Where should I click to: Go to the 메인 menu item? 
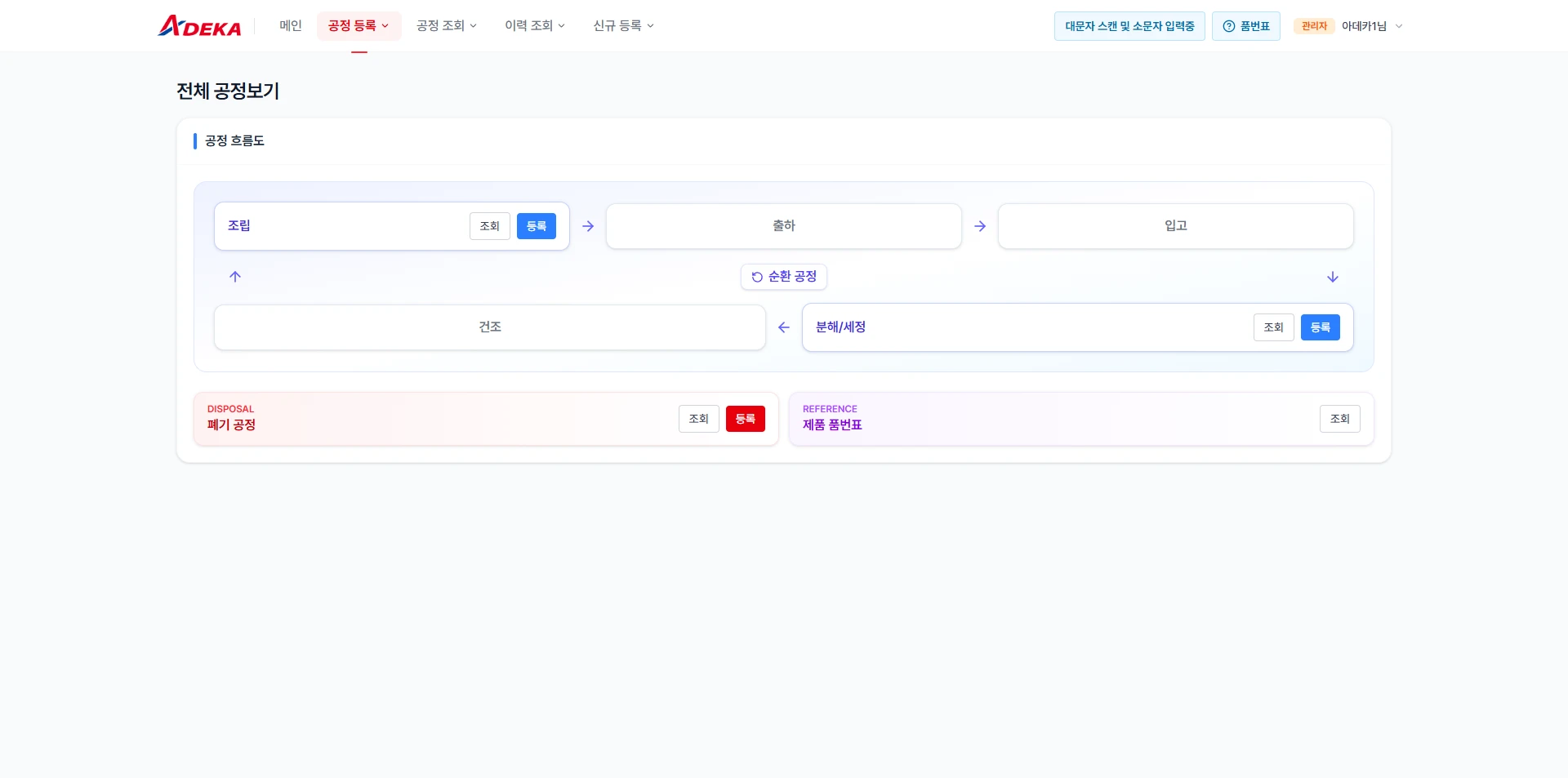291,26
